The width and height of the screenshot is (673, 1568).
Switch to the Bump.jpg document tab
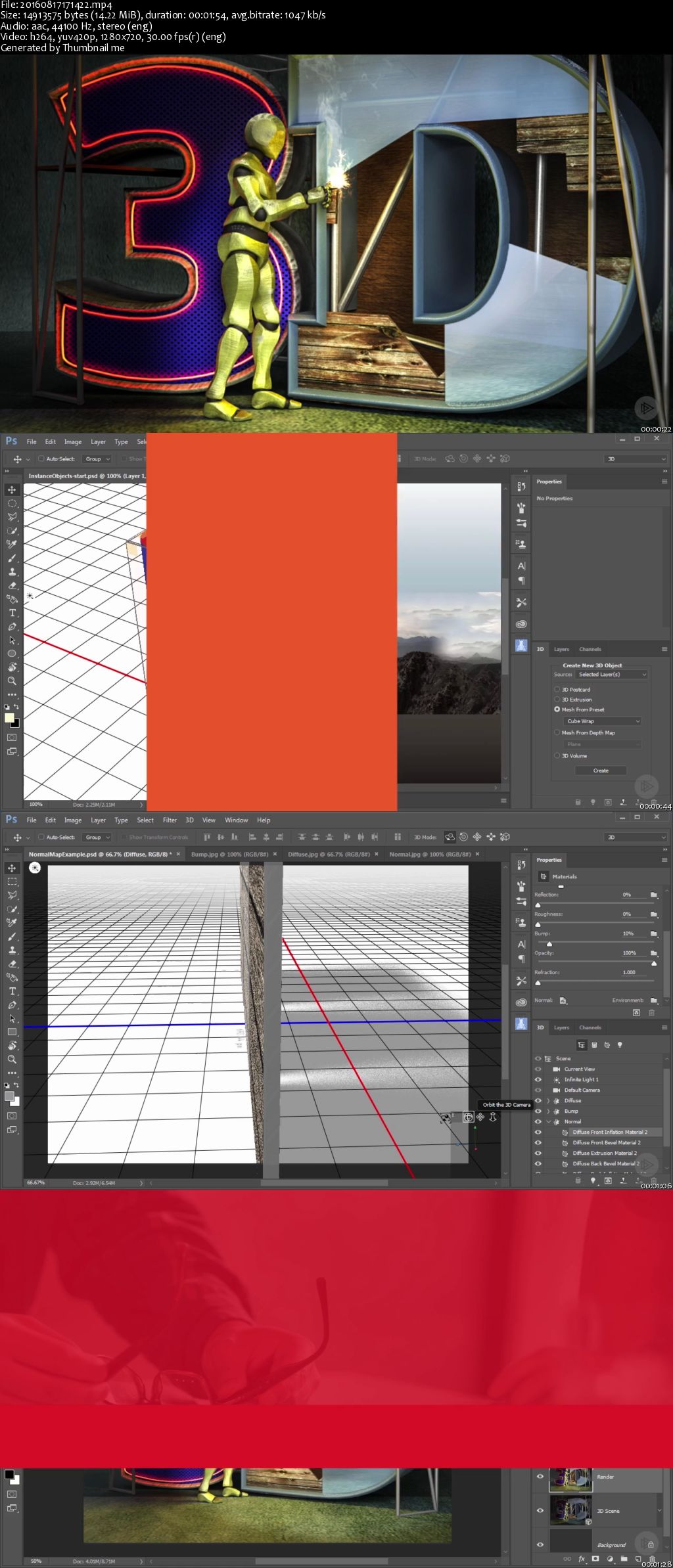click(229, 854)
